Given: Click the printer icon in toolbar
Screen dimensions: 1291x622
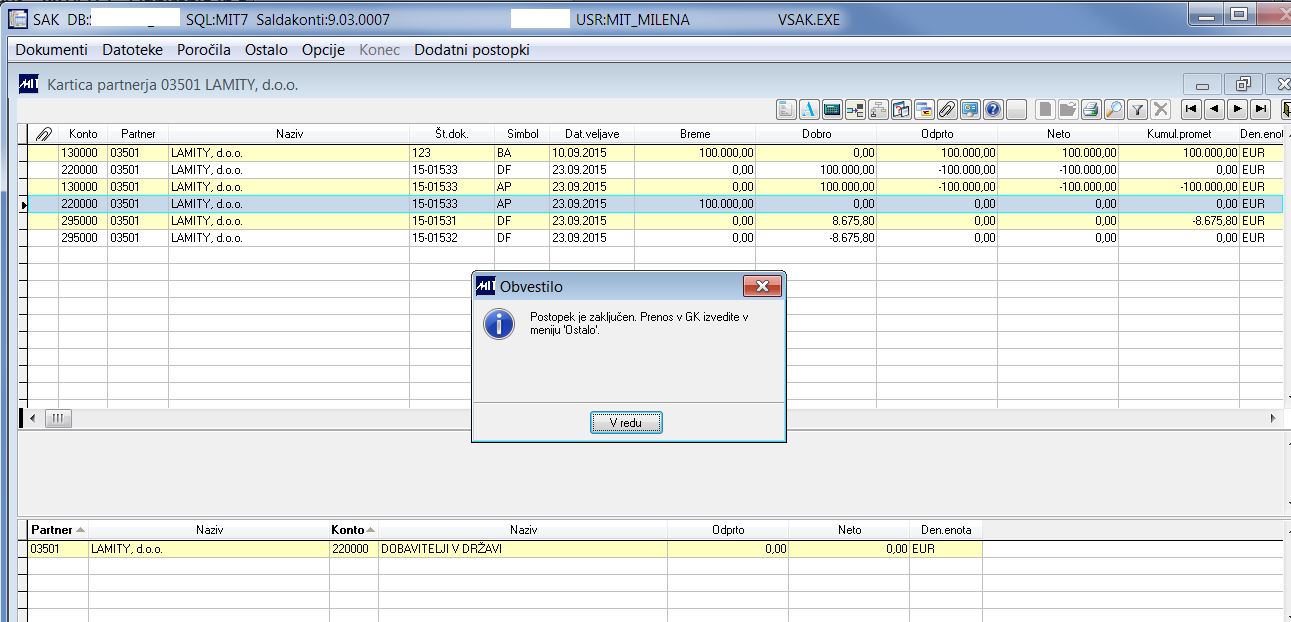Looking at the screenshot, I should [x=1091, y=109].
